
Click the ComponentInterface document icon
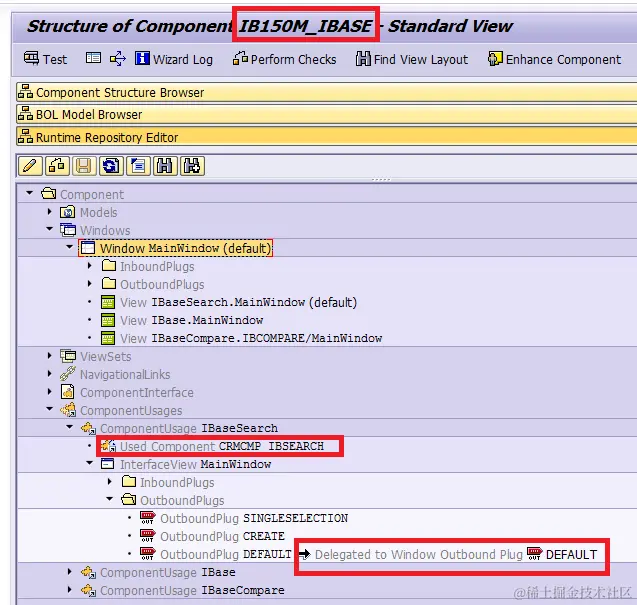tap(67, 392)
